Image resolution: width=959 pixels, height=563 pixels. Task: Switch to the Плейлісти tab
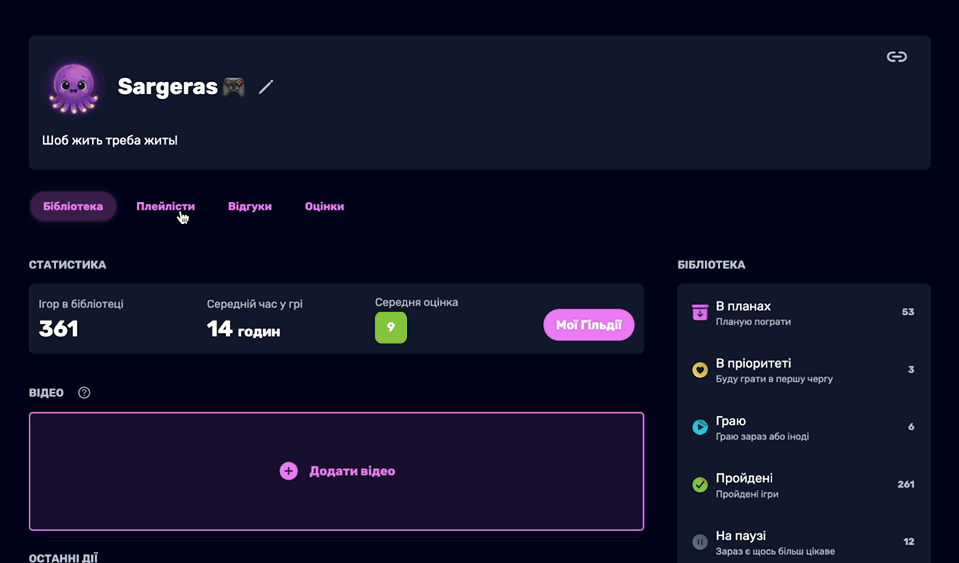click(165, 207)
